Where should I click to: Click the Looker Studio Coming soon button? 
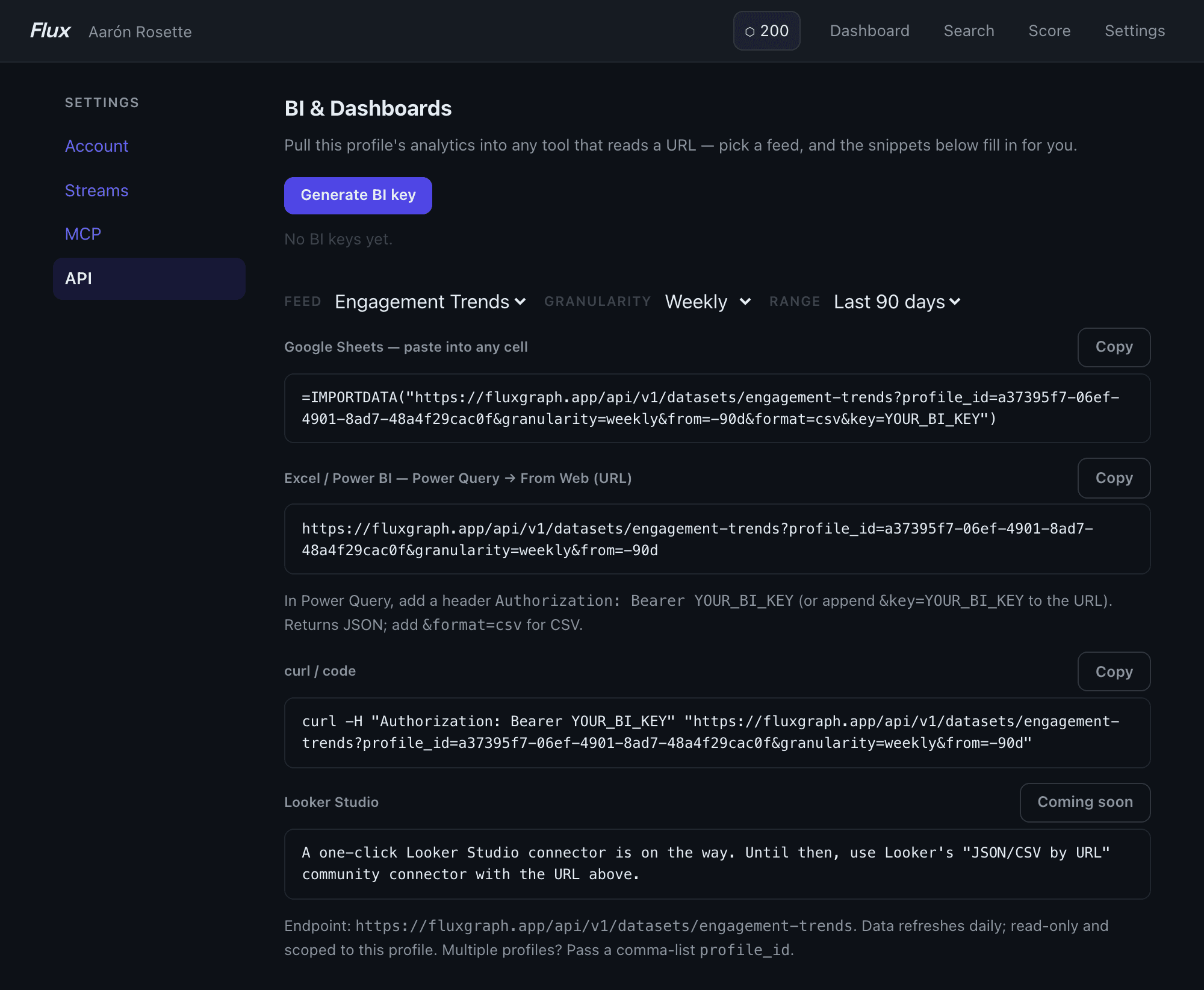tap(1085, 802)
